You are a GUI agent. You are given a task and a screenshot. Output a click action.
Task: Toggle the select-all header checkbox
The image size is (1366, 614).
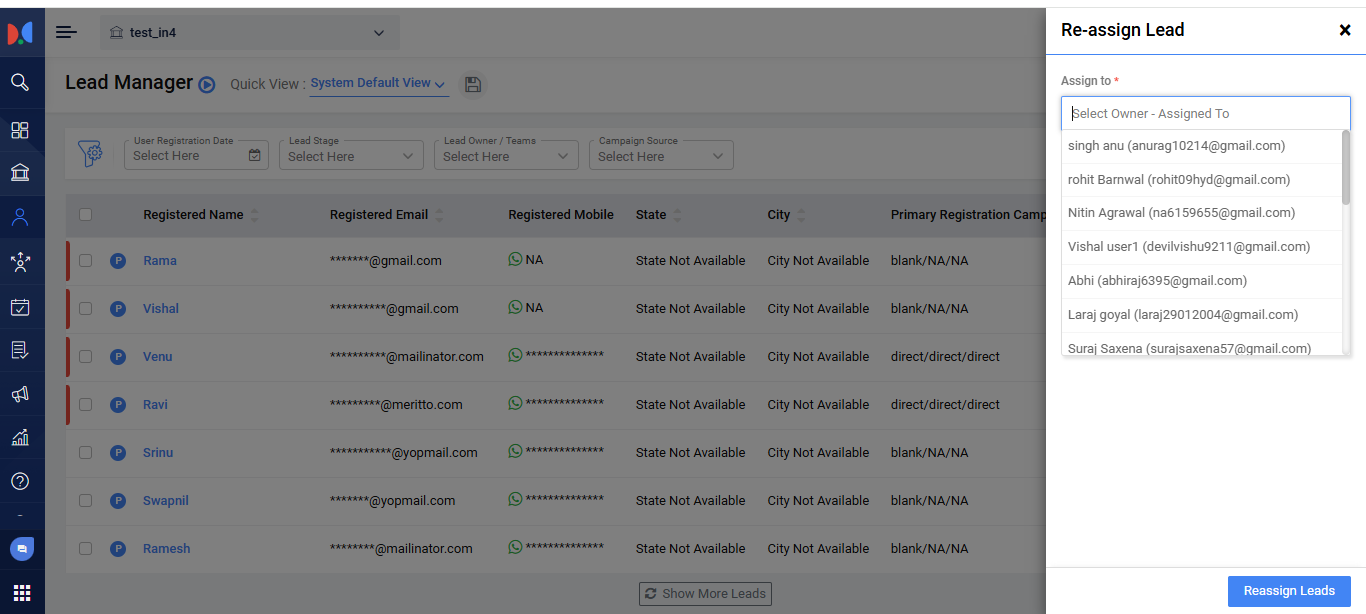coord(85,214)
